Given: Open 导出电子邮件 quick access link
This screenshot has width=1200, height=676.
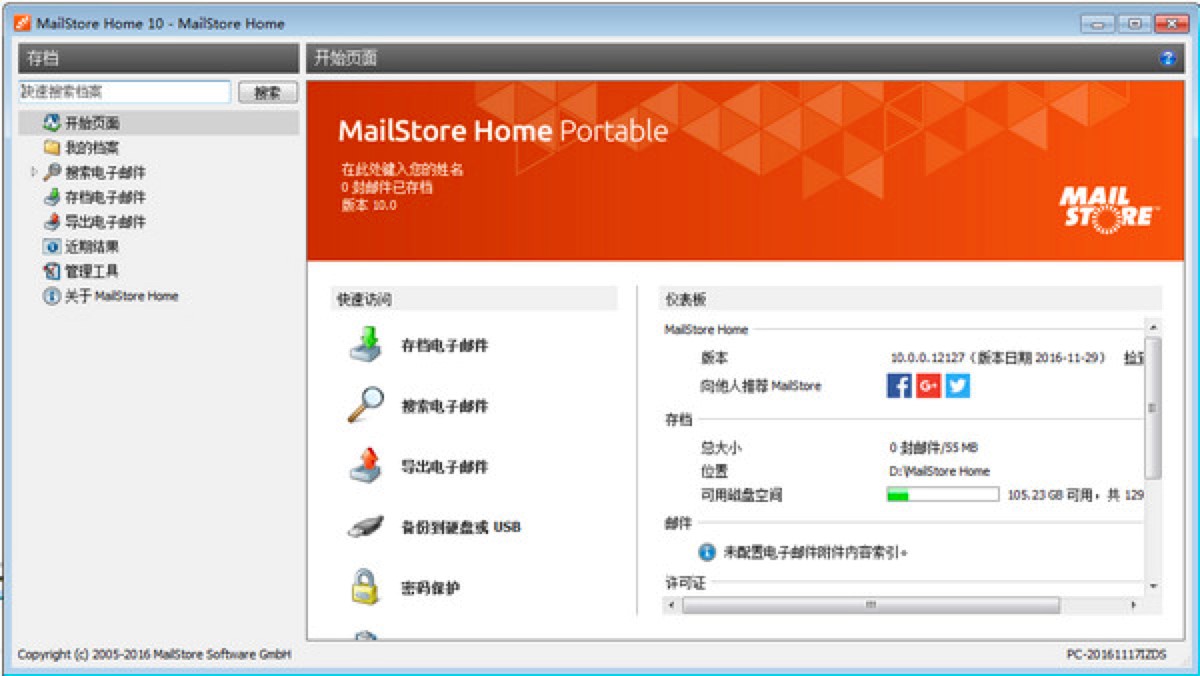Looking at the screenshot, I should tap(444, 466).
